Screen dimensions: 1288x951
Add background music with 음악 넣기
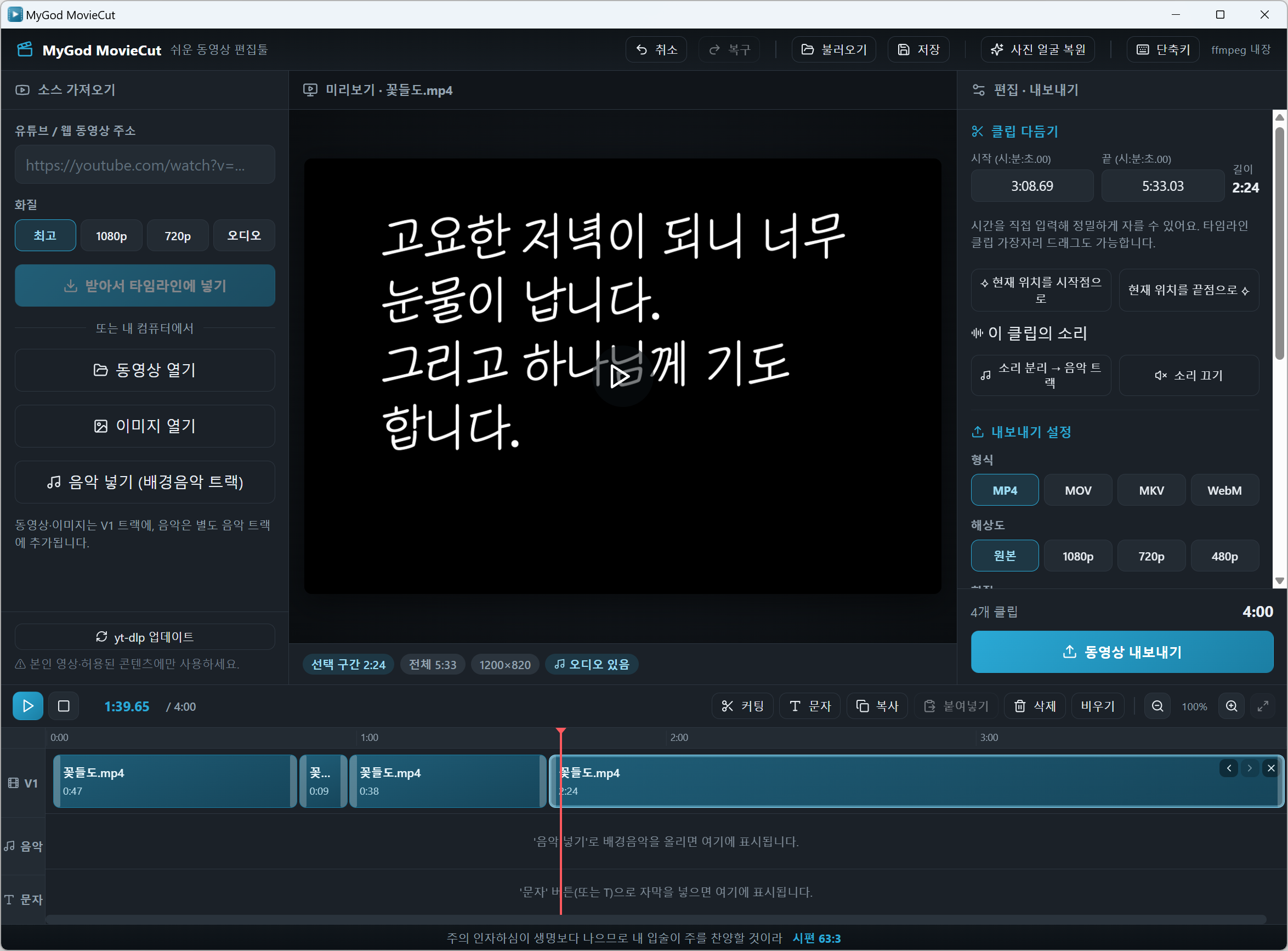coord(145,482)
